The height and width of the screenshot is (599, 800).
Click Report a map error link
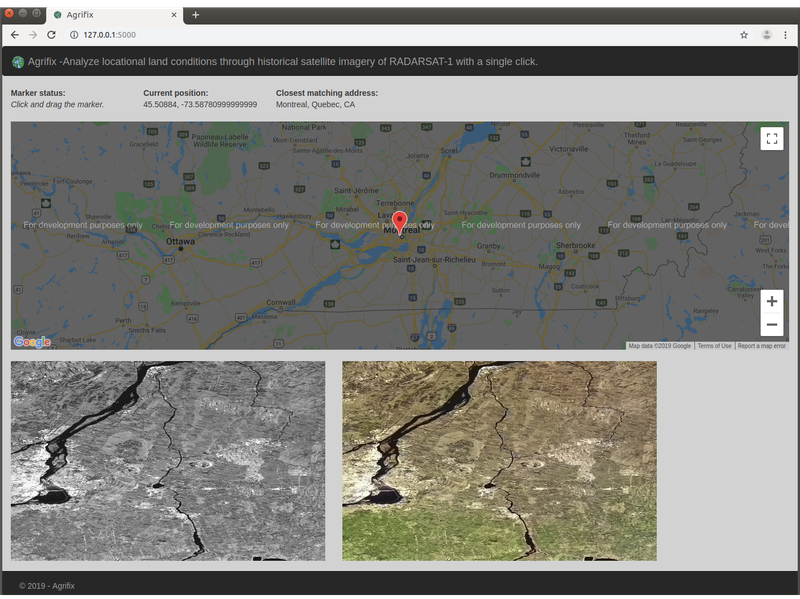pyautogui.click(x=762, y=346)
